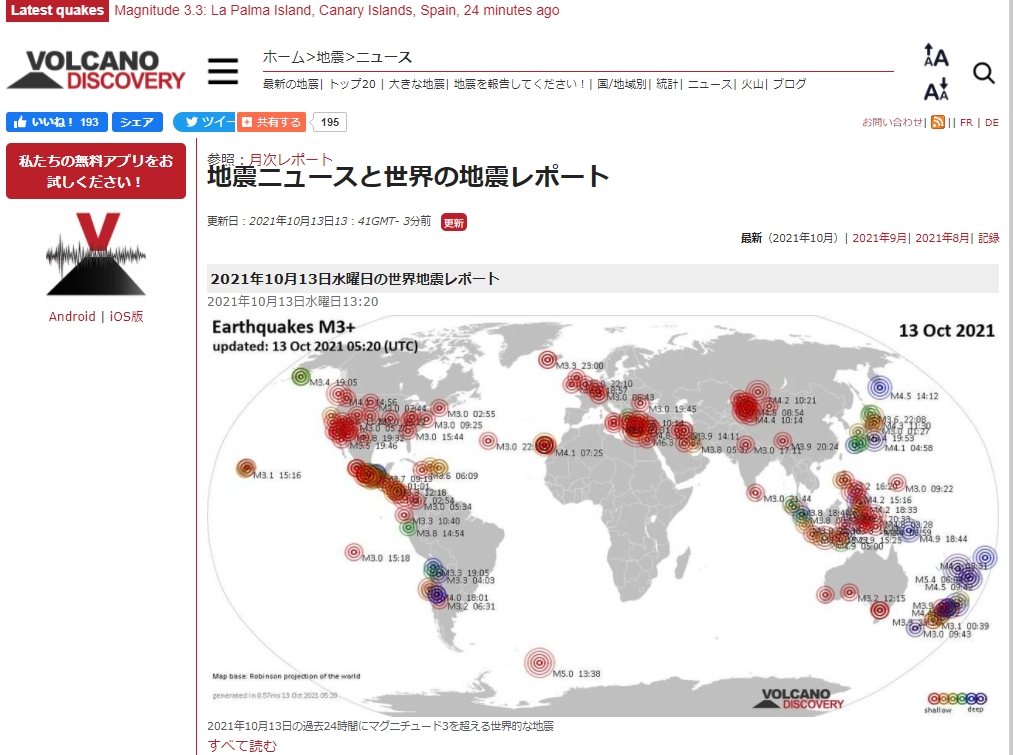Click the red 更新 refresh button
The image size is (1013, 755).
pyautogui.click(x=454, y=222)
